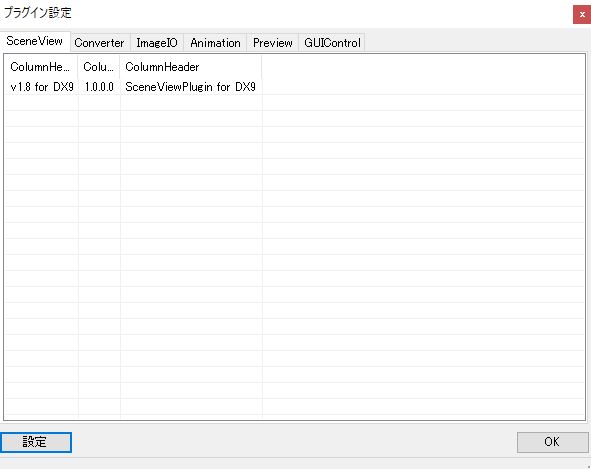This screenshot has width=591, height=469.
Task: Sort by the first ColumnHe... header
Action: point(41,67)
